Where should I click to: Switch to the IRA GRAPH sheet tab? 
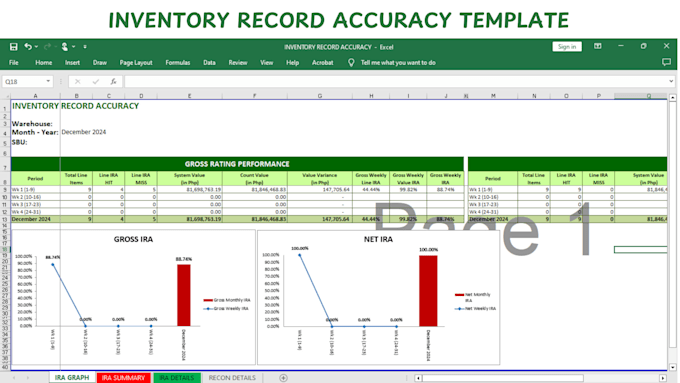72,378
